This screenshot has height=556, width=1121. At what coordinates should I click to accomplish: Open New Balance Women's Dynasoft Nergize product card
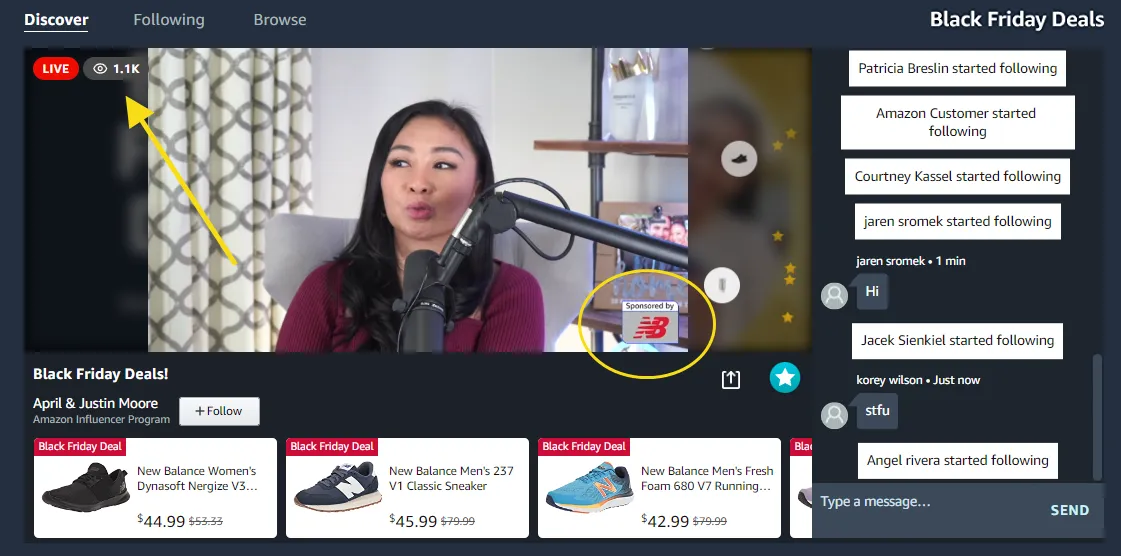click(155, 488)
